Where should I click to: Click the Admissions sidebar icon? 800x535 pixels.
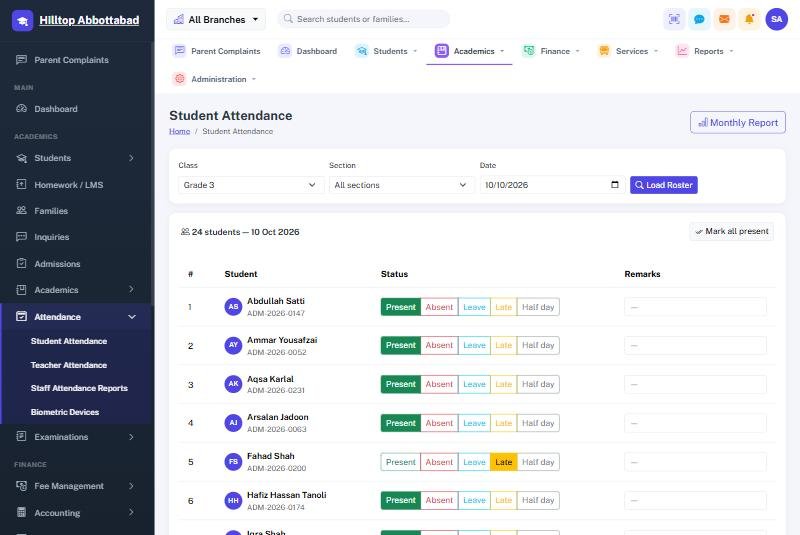point(21,263)
